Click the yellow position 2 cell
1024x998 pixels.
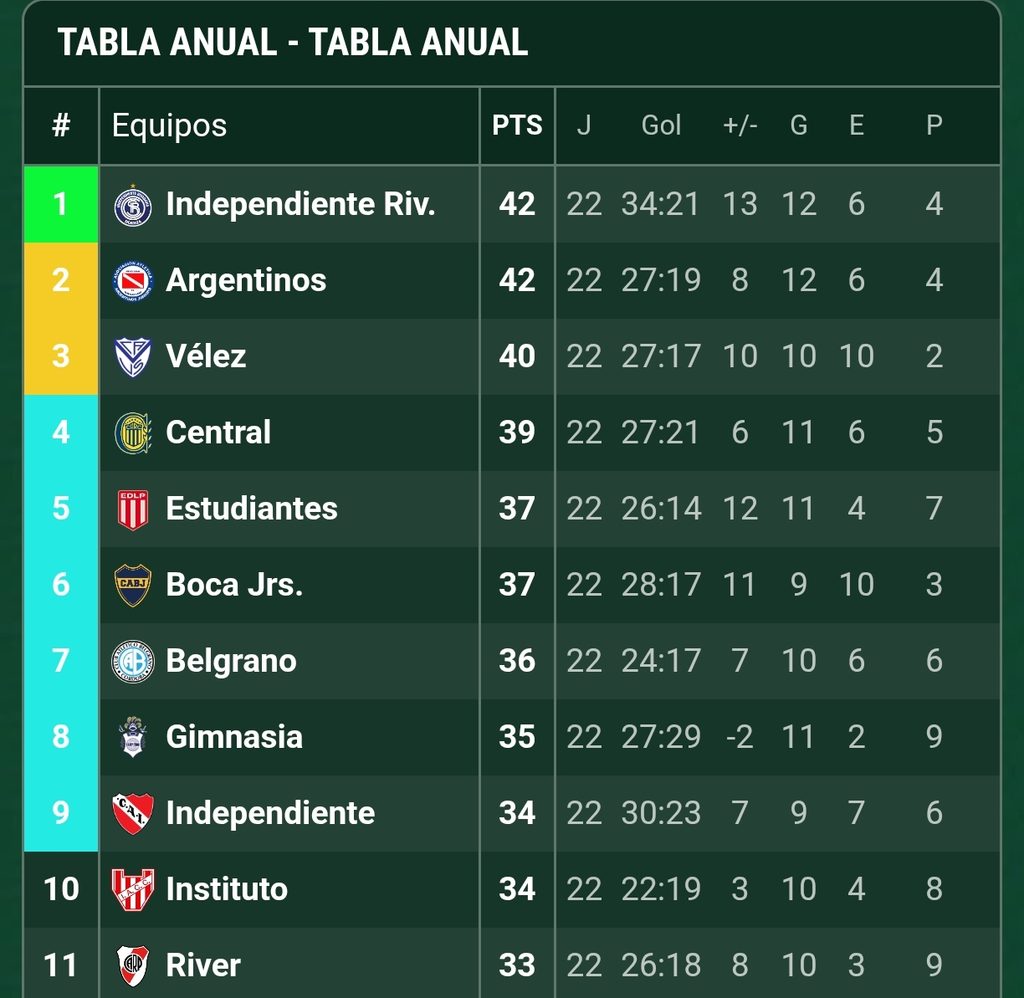(61, 280)
